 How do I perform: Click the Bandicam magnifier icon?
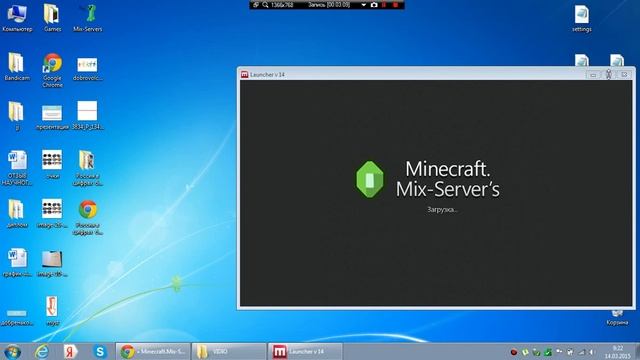tap(265, 5)
